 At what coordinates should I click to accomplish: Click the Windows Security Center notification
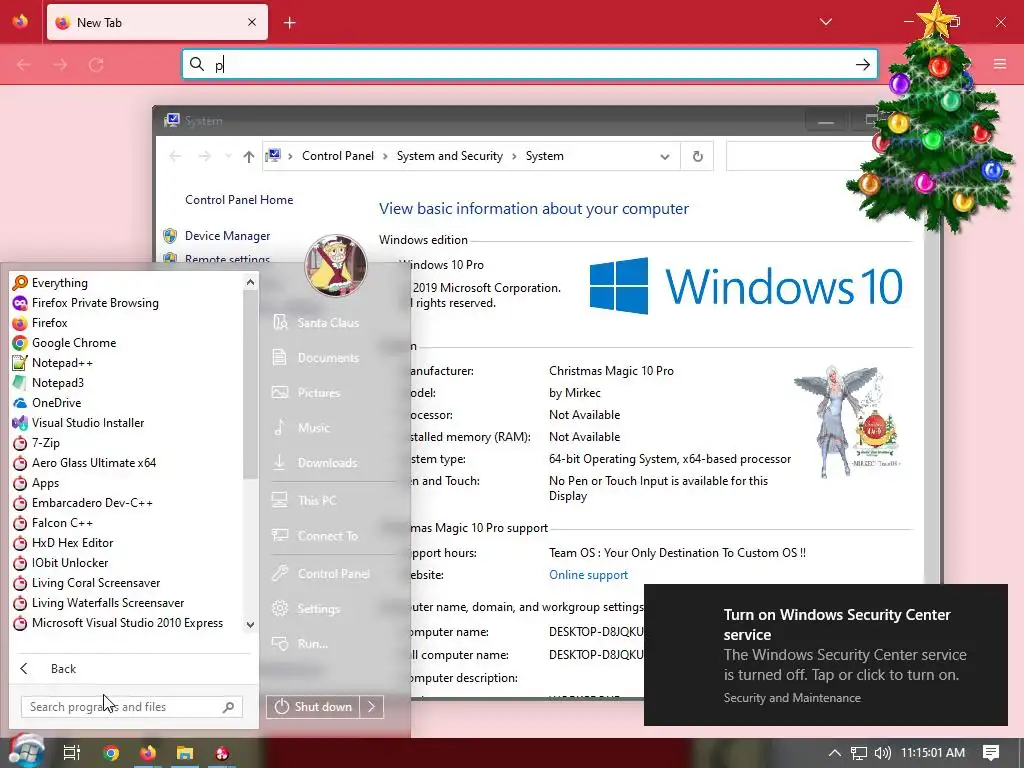coord(825,655)
